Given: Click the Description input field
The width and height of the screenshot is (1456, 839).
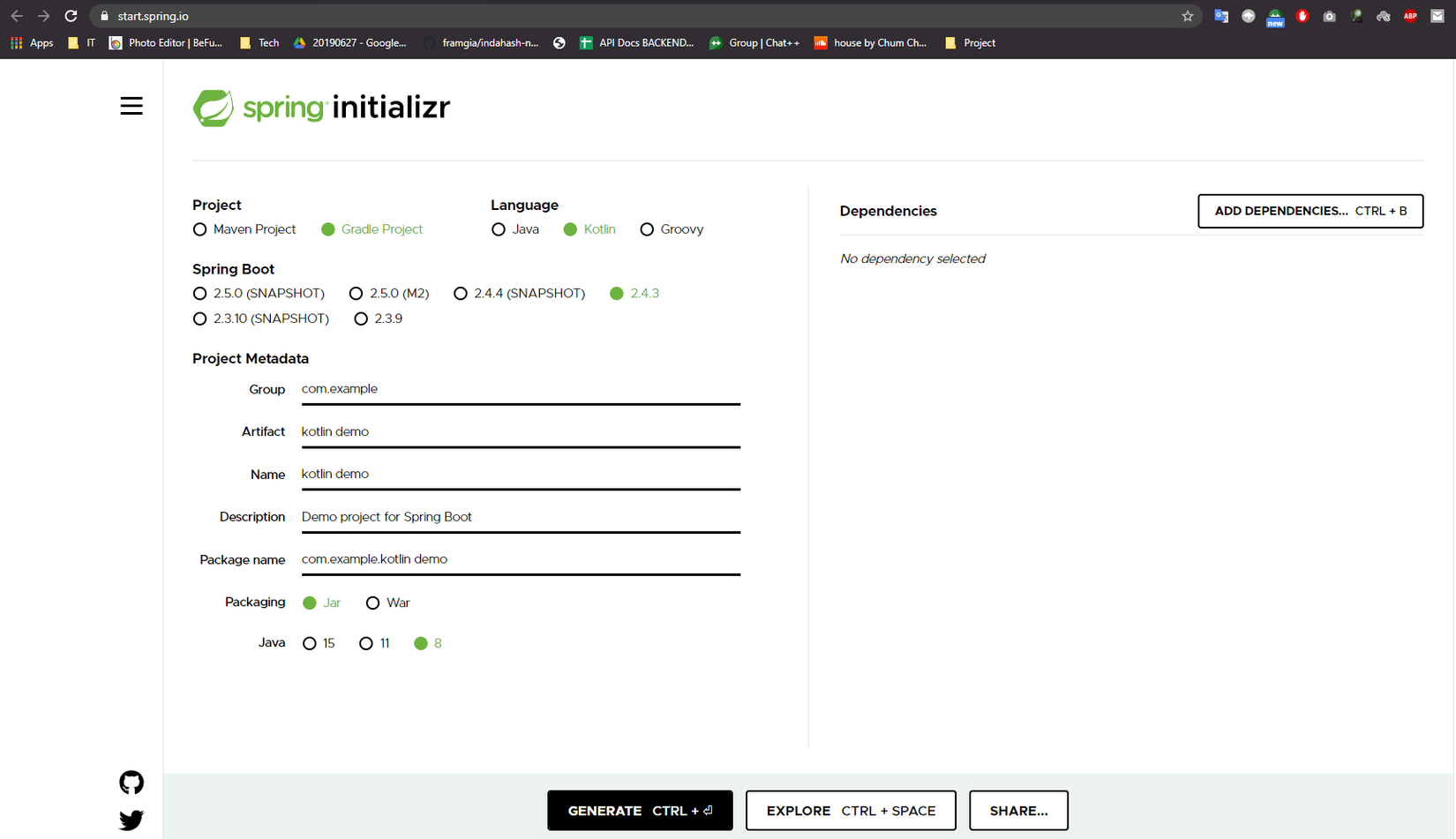Looking at the screenshot, I should coord(521,517).
